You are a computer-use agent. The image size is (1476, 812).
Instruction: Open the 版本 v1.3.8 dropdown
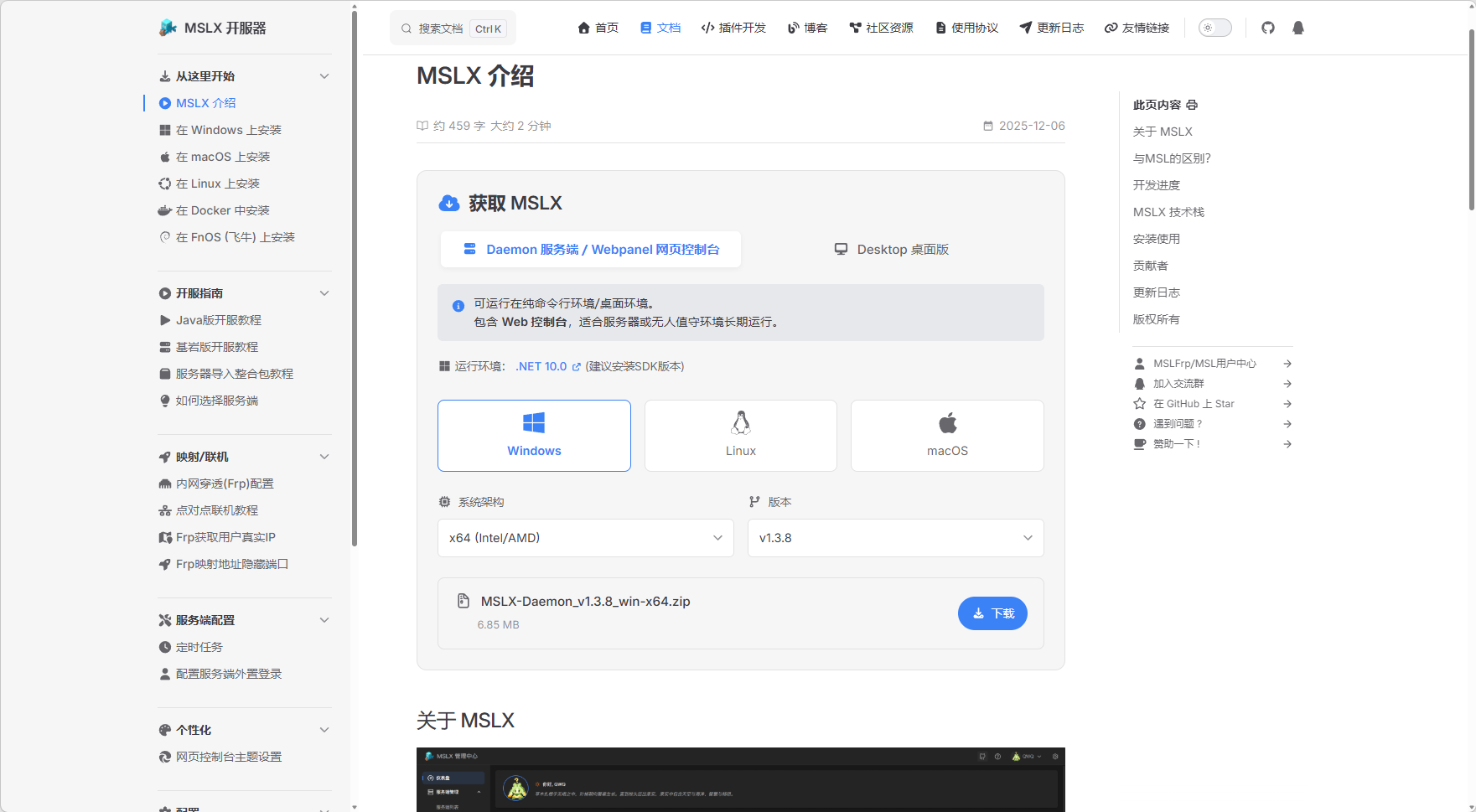point(895,538)
